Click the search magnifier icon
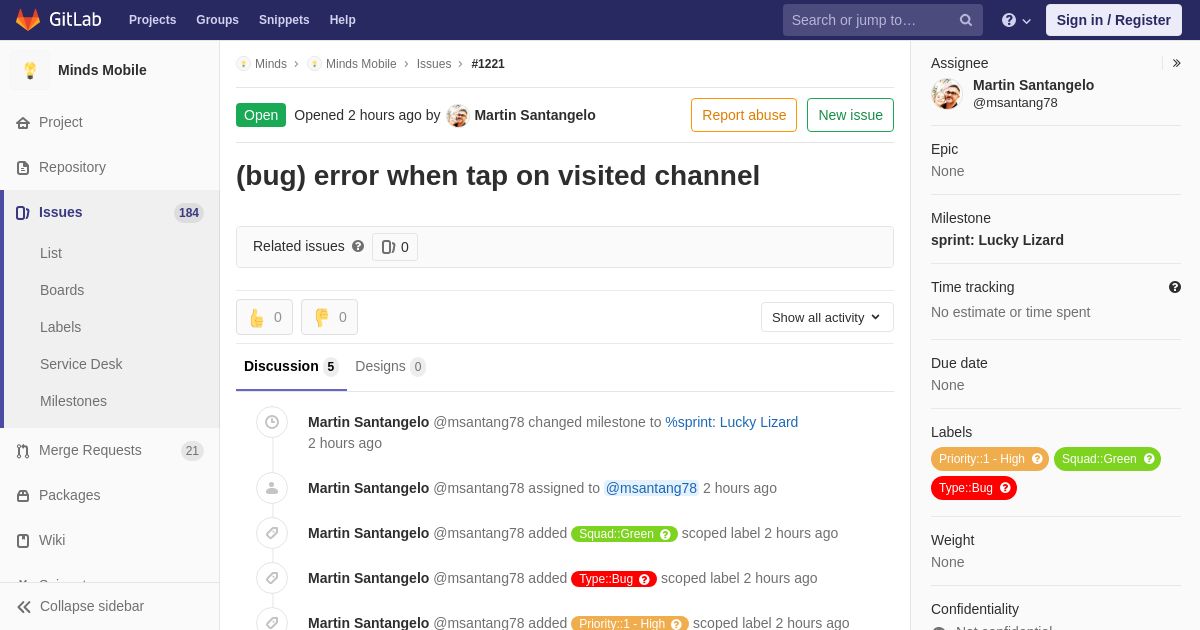Image resolution: width=1200 pixels, height=630 pixels. 966,20
